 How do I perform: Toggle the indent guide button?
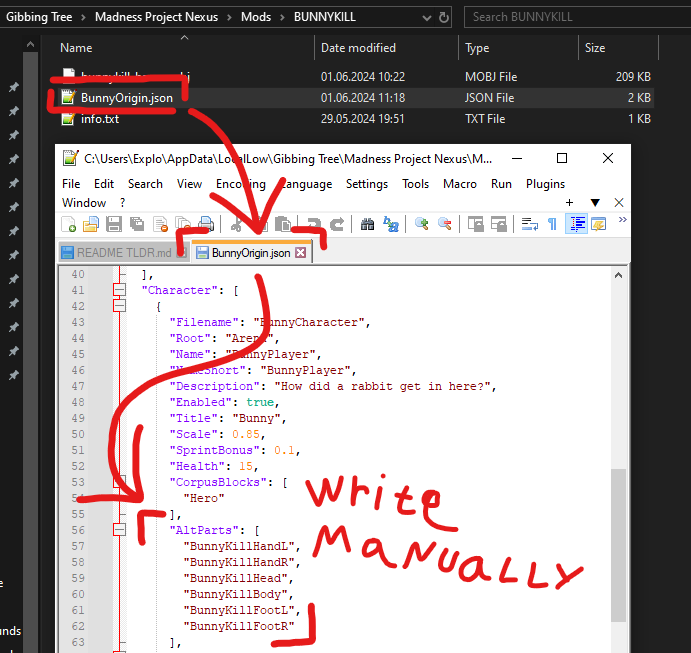pos(576,224)
